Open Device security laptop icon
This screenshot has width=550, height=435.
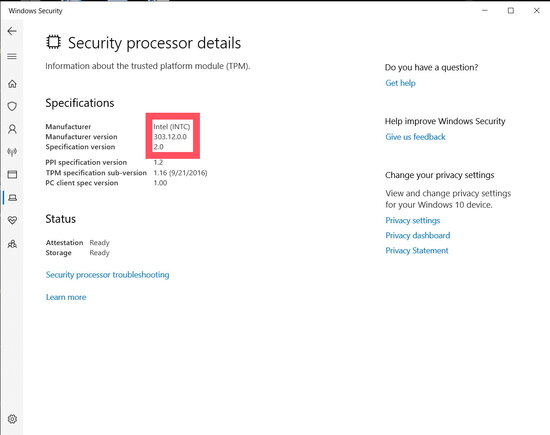click(x=13, y=198)
